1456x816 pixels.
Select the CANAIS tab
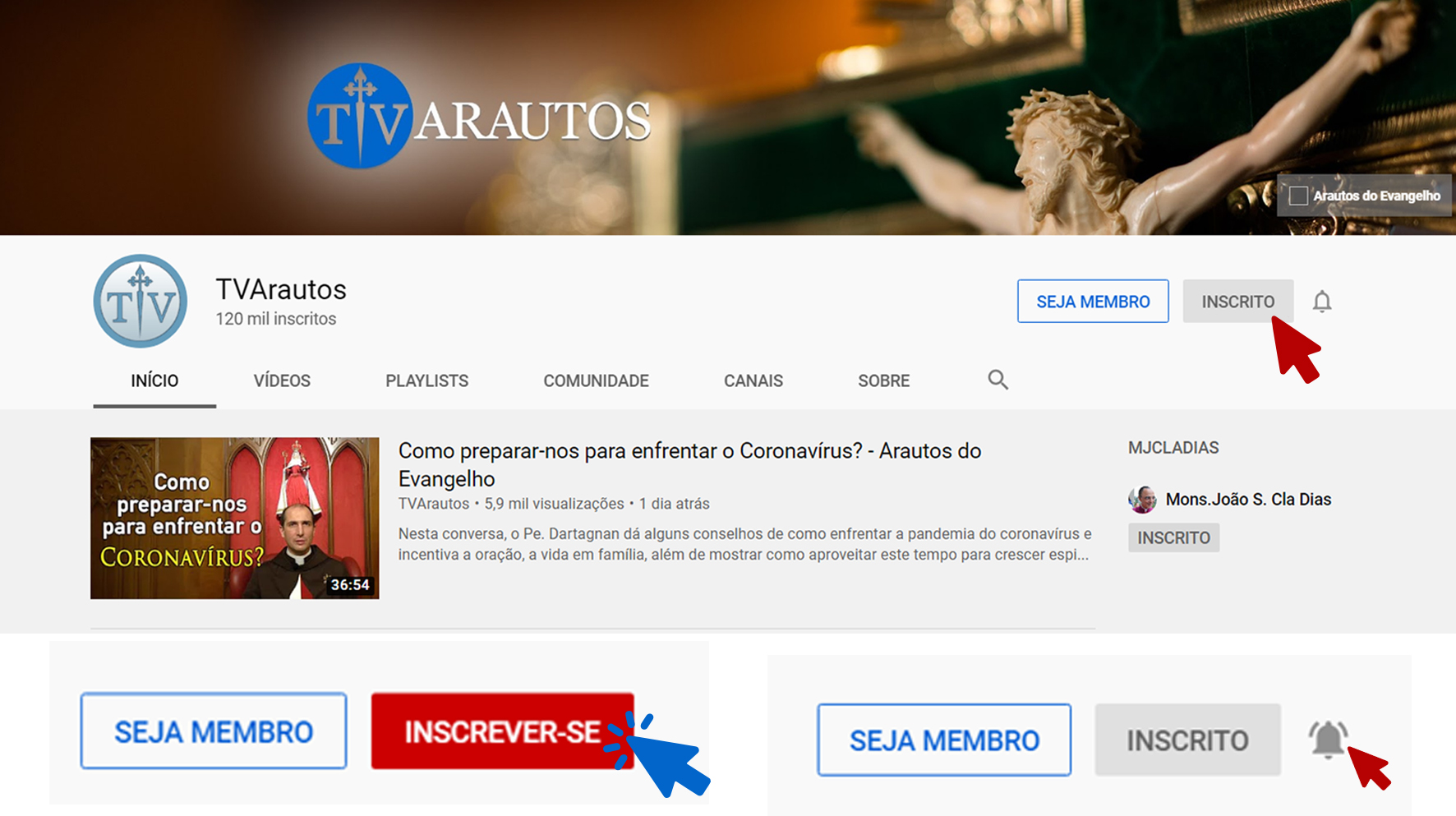coord(753,381)
